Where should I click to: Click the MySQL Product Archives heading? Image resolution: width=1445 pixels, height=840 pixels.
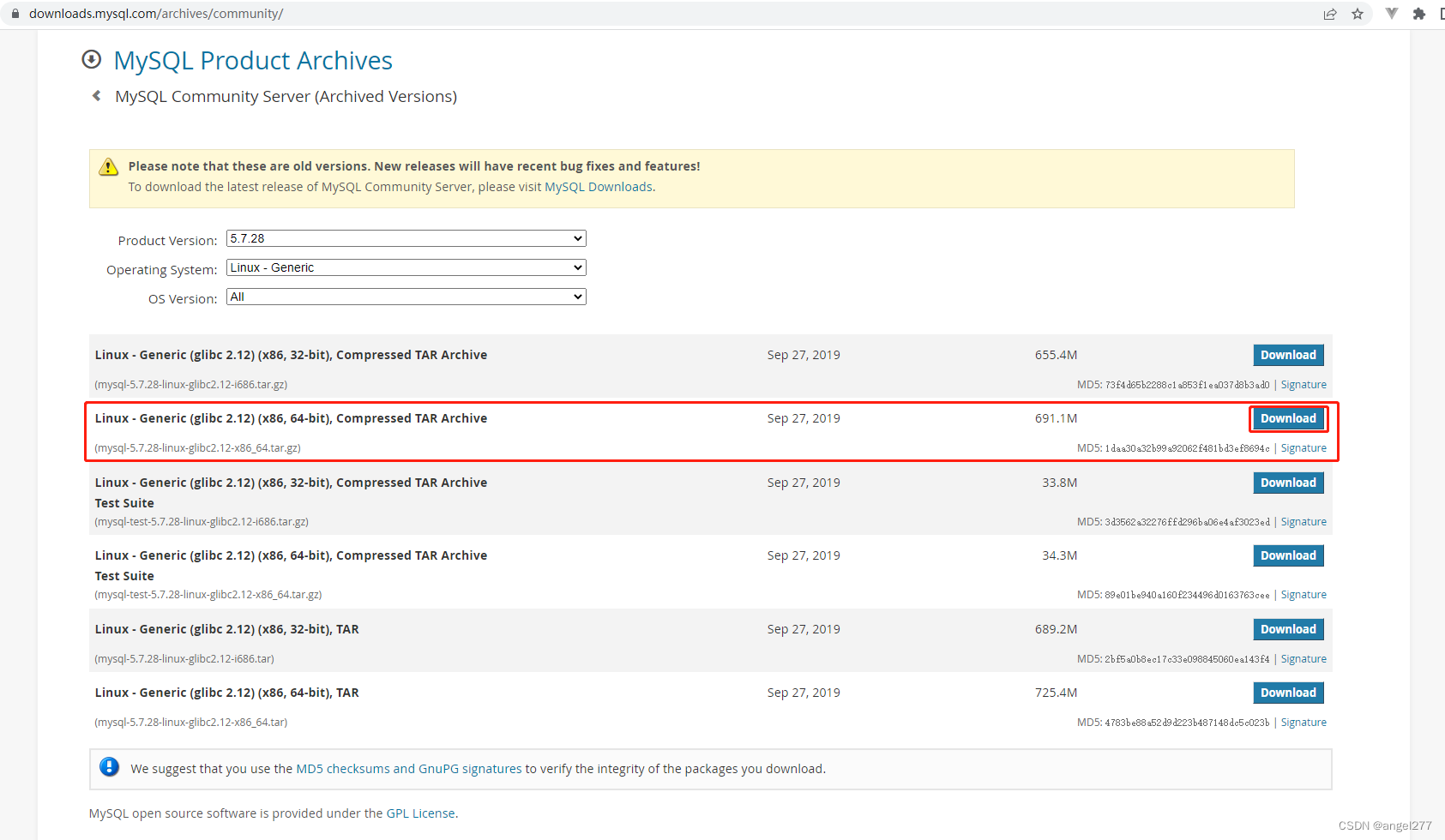pos(253,60)
